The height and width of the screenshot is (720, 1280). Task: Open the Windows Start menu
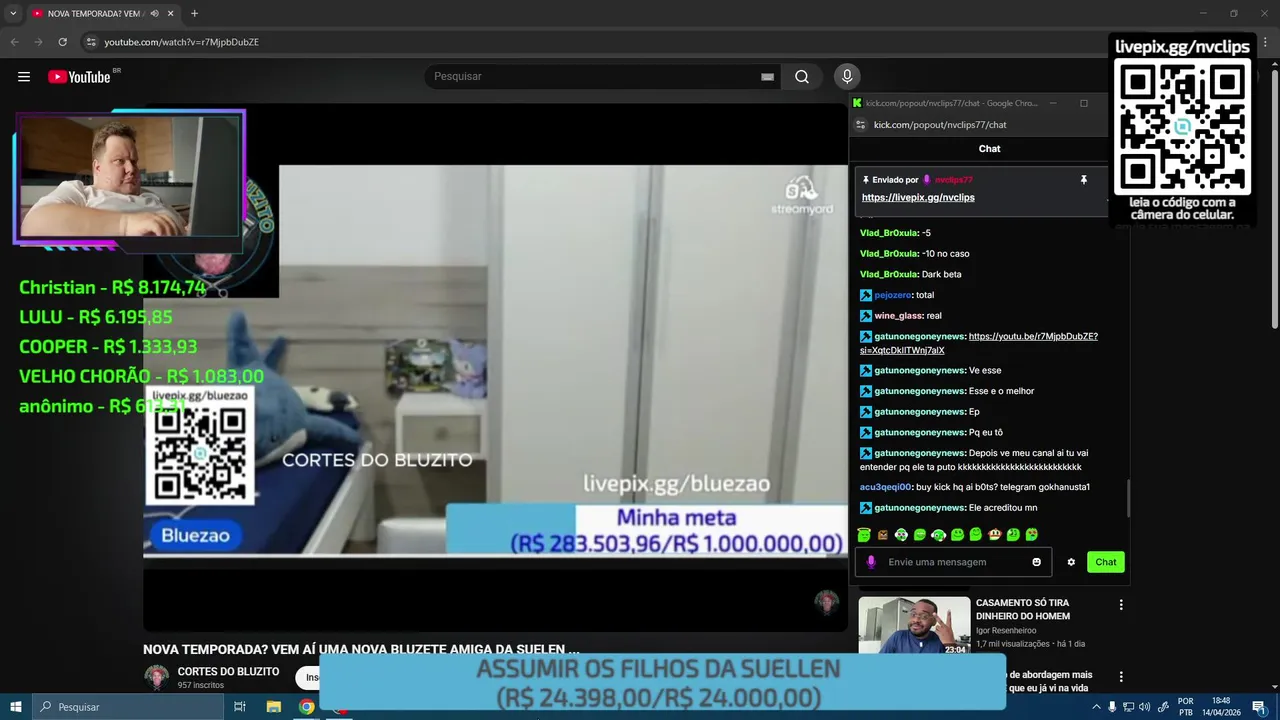click(x=15, y=707)
